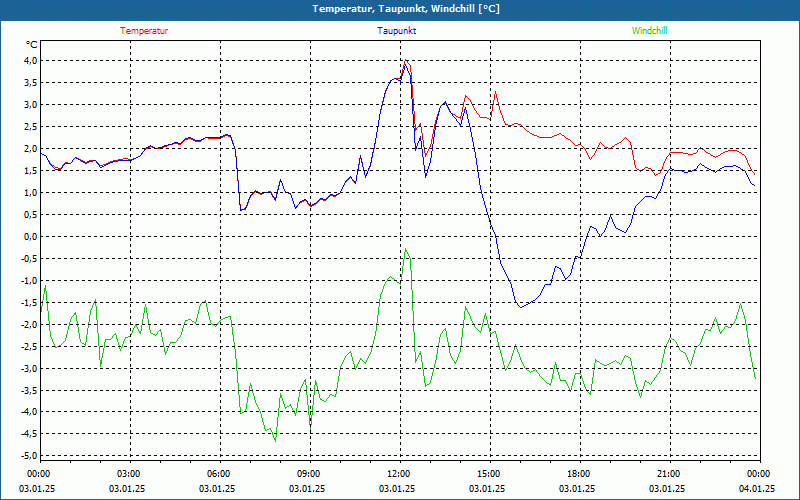Click the '15:00' time axis label
This screenshot has width=800, height=500.
point(490,474)
